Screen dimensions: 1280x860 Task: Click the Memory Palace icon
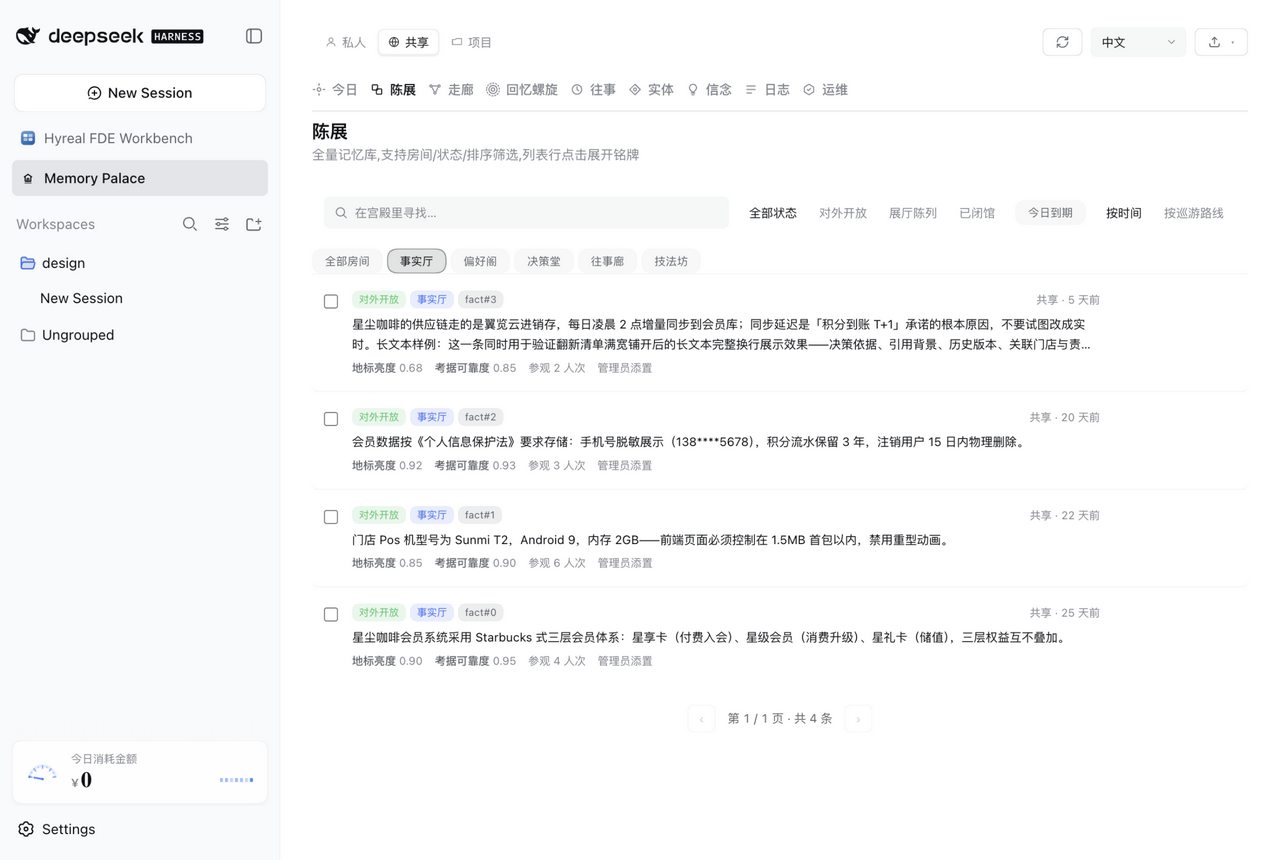pyautogui.click(x=28, y=178)
